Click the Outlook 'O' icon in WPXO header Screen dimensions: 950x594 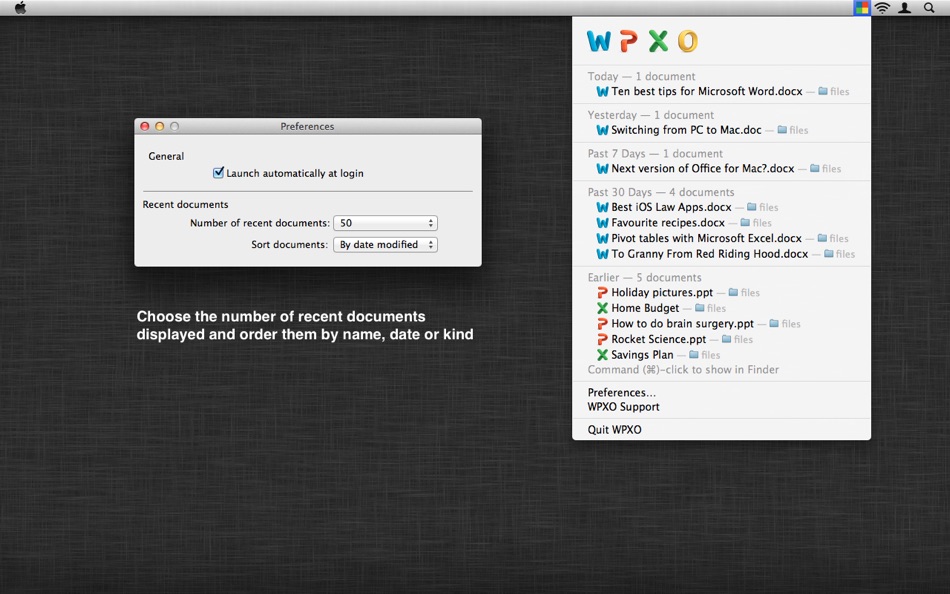tap(688, 41)
